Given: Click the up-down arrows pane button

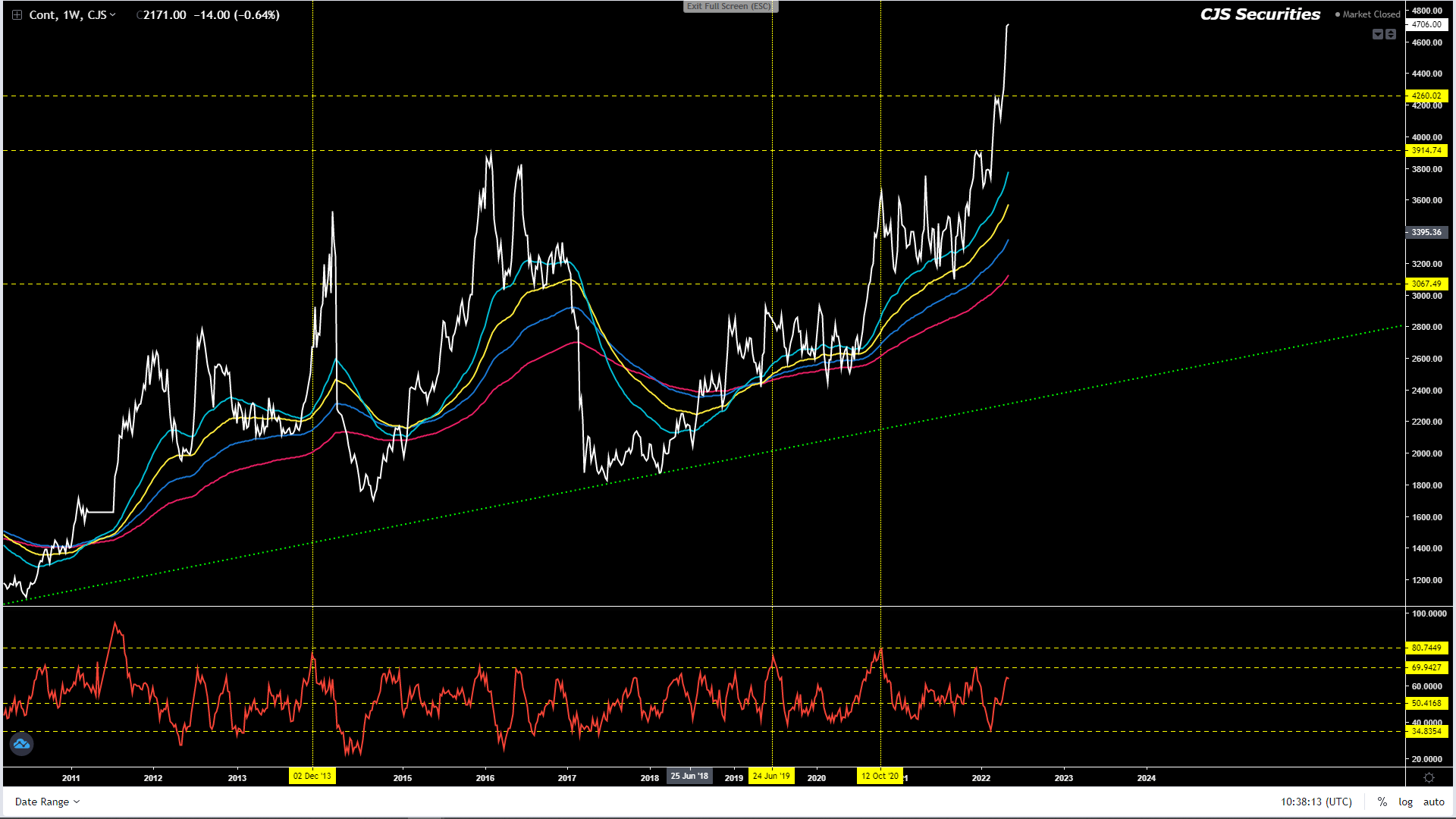Looking at the screenshot, I should click(1391, 34).
